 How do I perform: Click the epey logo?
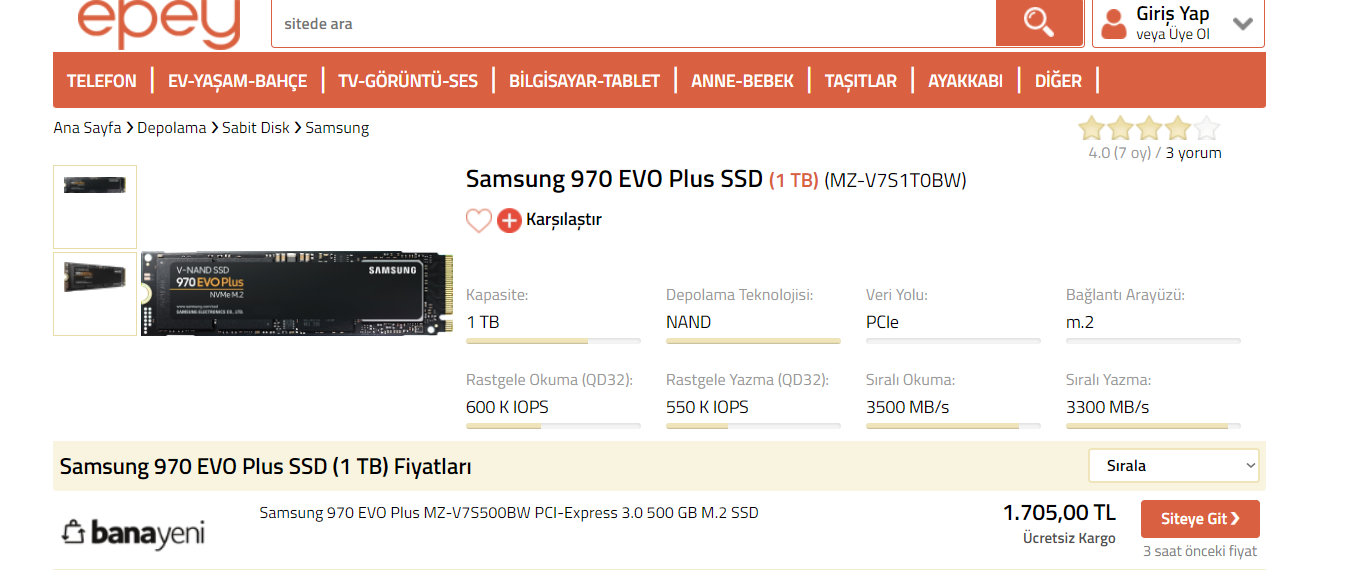point(160,22)
